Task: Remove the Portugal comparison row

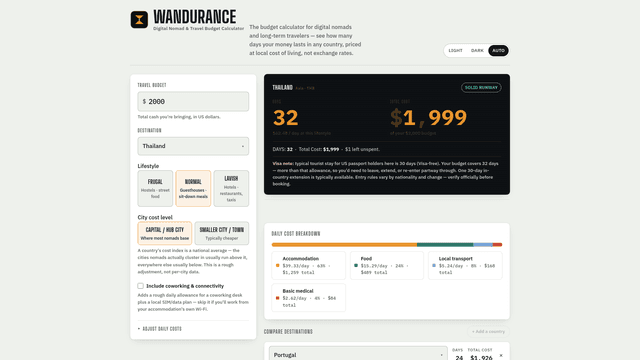Action: 501,356
